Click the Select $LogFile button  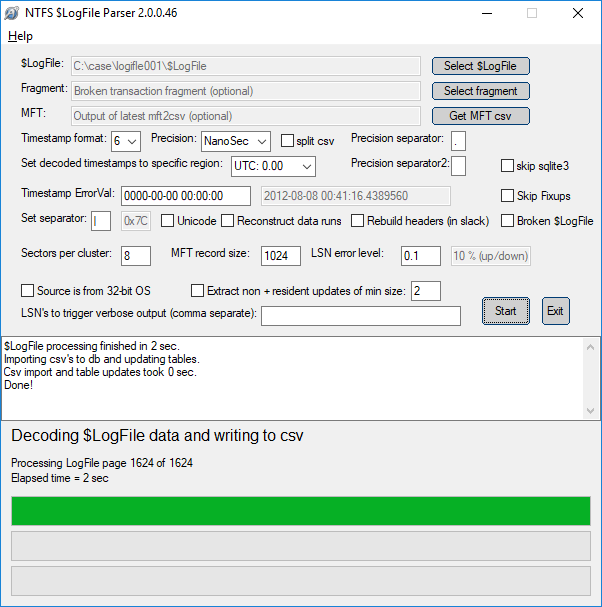tap(480, 66)
